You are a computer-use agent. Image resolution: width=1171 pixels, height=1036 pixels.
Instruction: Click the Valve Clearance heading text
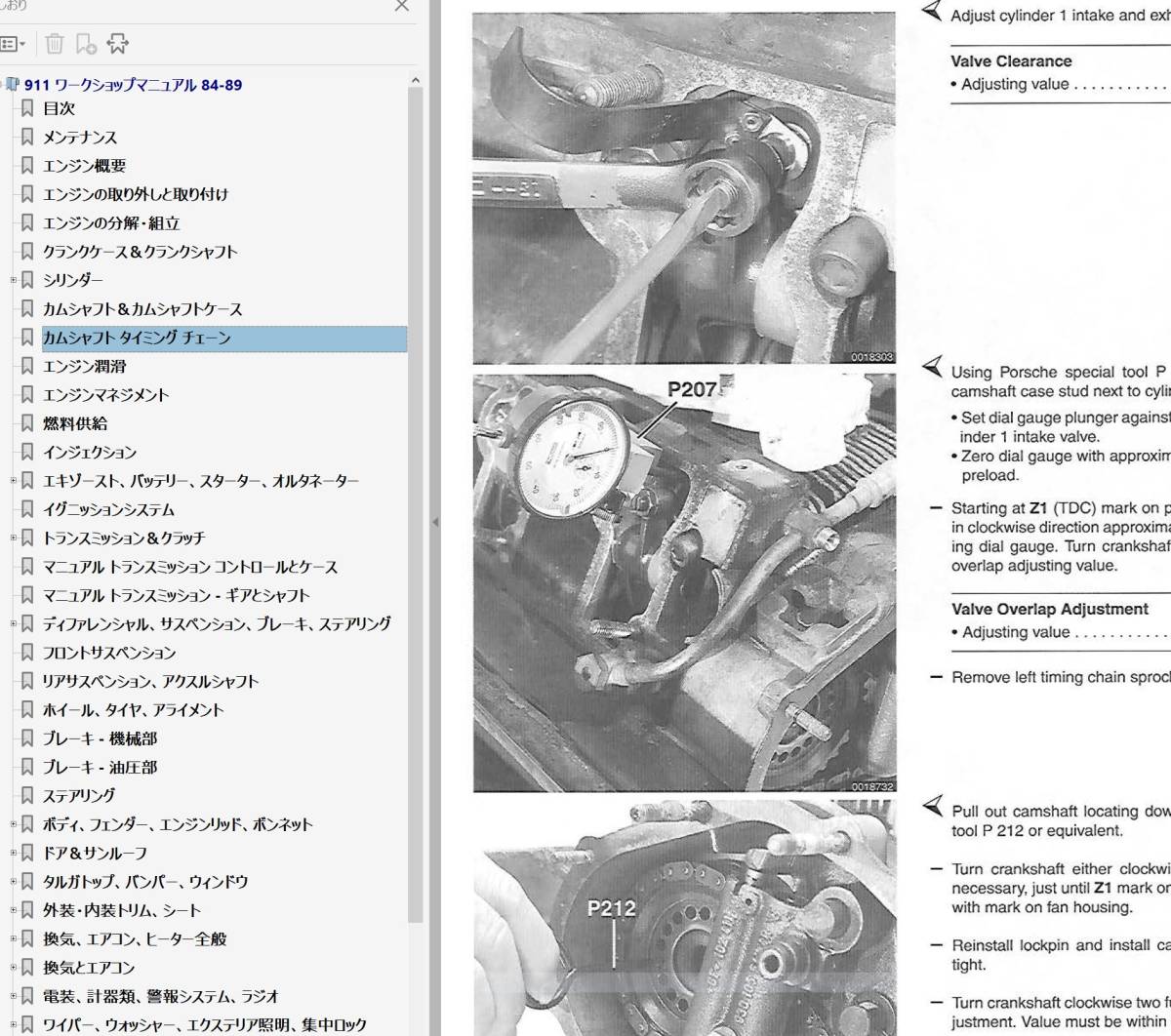point(1011,60)
